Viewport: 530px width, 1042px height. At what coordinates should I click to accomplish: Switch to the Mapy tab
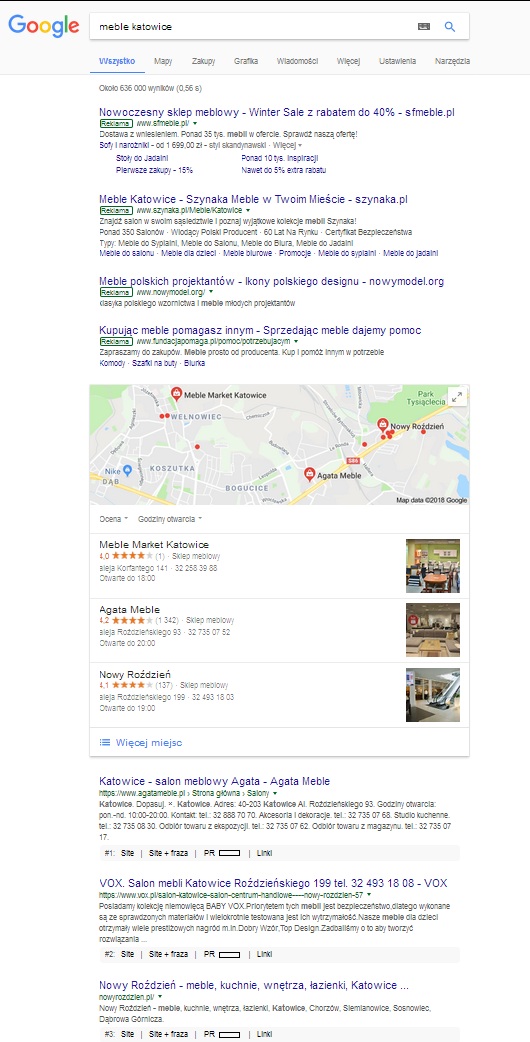[163, 61]
